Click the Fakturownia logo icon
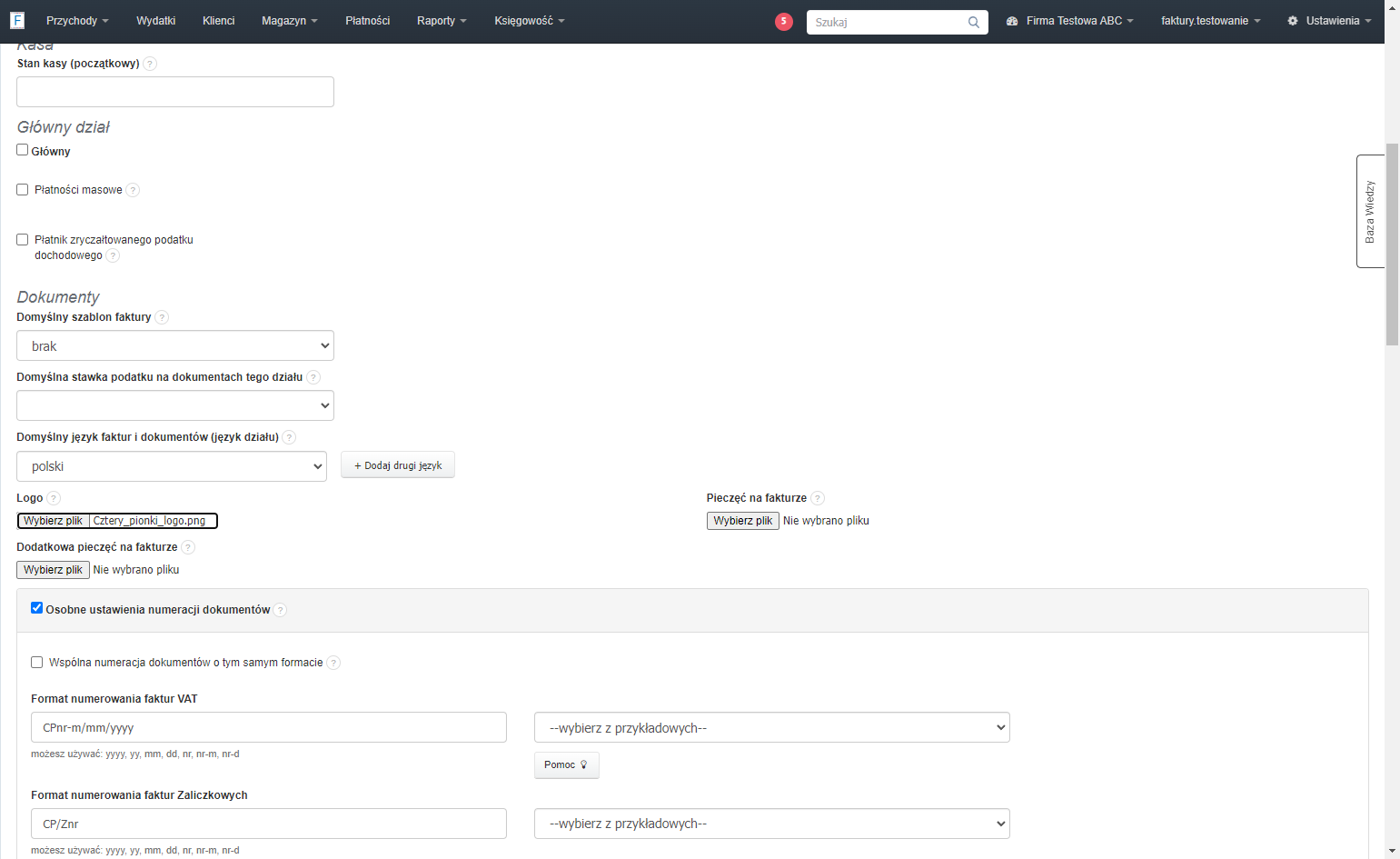This screenshot has height=859, width=1400. pyautogui.click(x=17, y=20)
